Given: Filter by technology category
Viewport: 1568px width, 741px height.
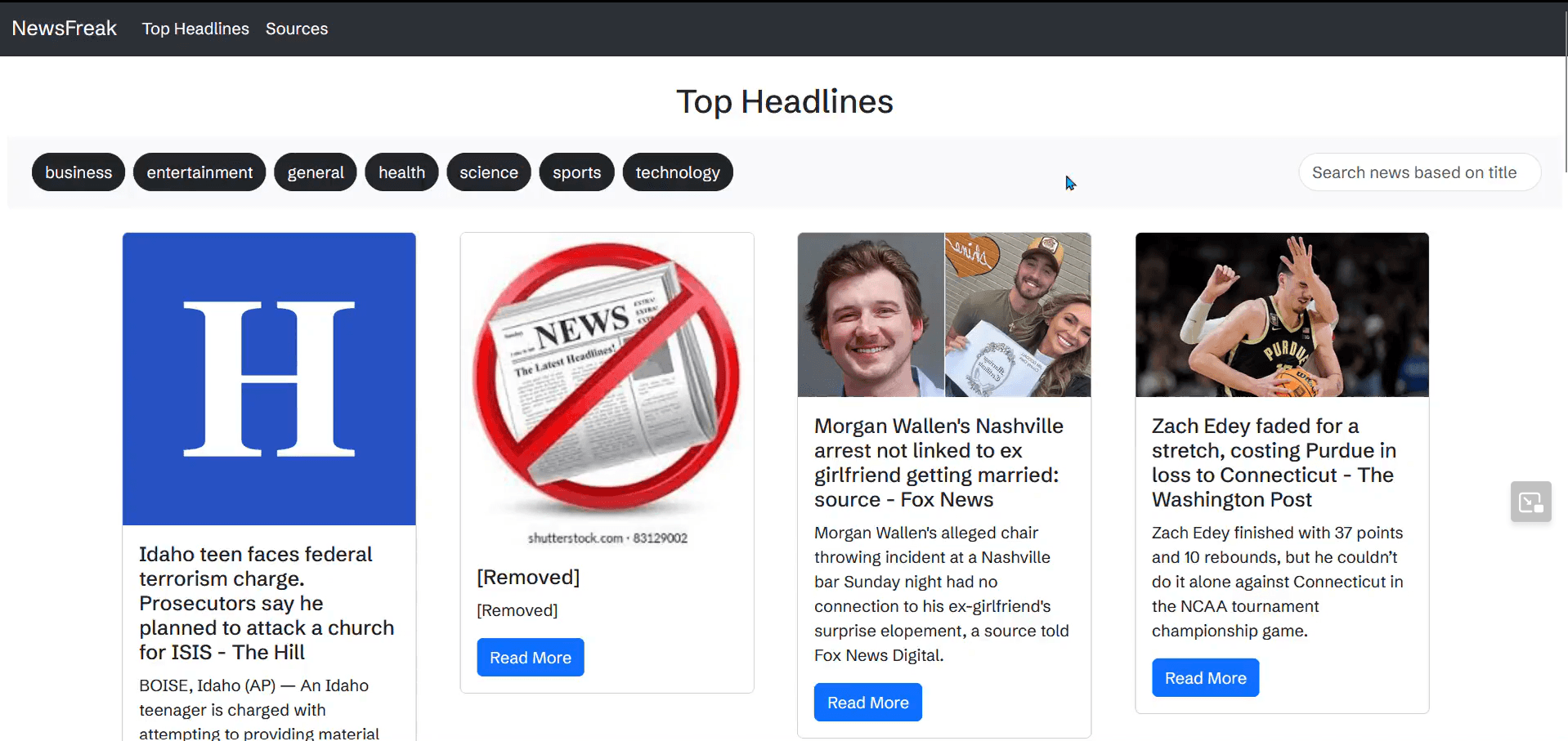Looking at the screenshot, I should [678, 172].
